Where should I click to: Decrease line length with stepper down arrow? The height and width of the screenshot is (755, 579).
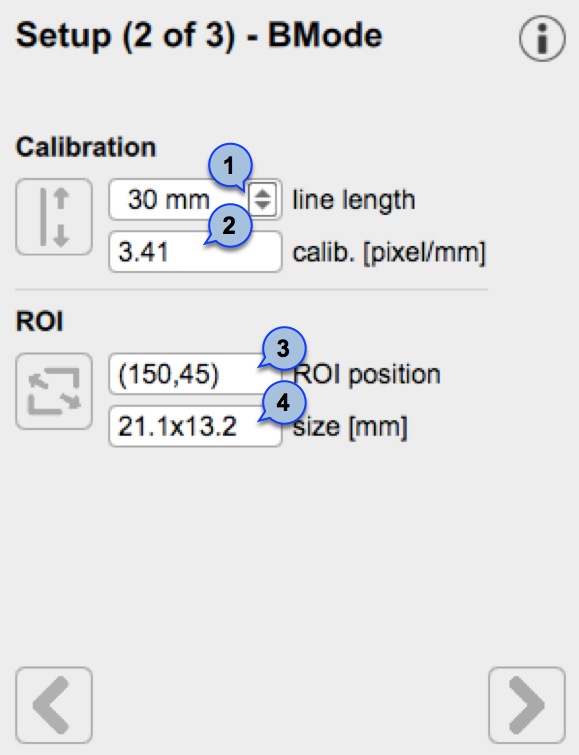click(x=263, y=205)
